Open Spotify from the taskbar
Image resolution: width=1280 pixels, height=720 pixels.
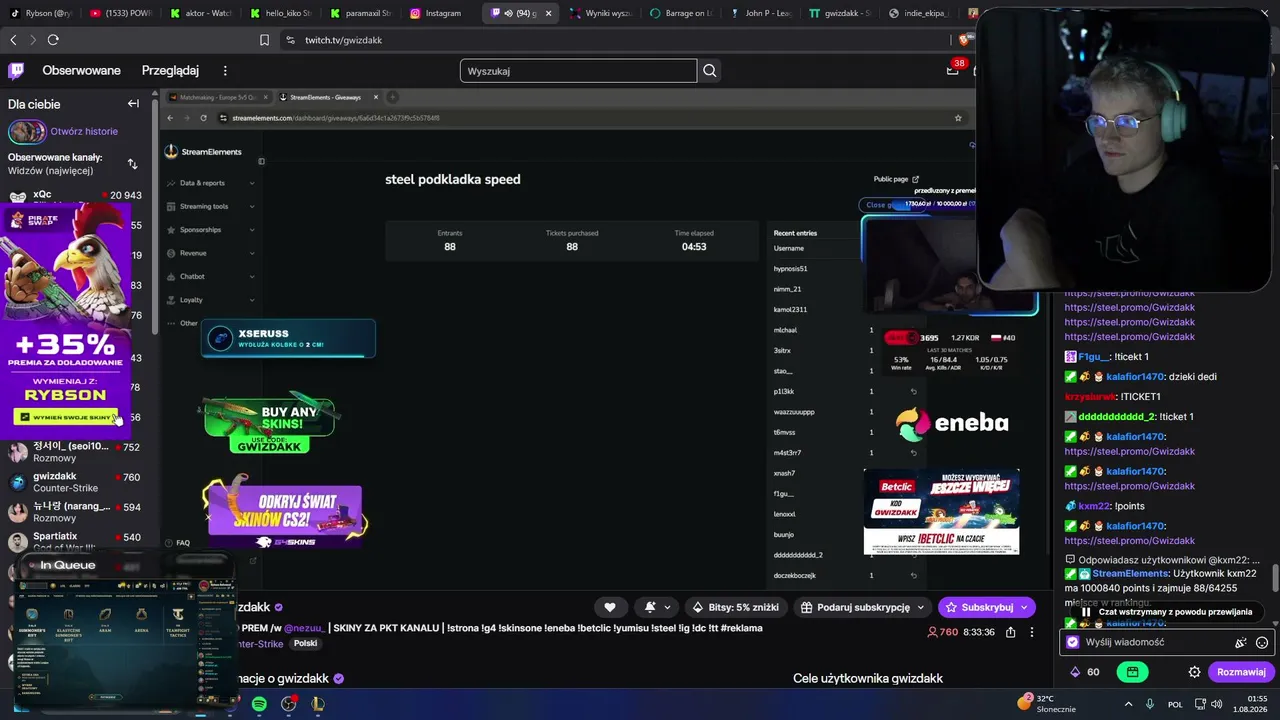coord(259,704)
